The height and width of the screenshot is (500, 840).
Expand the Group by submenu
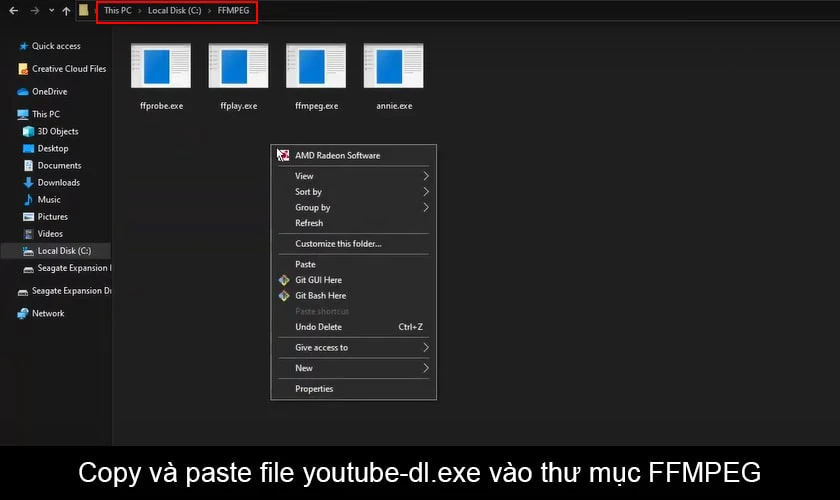[x=354, y=207]
